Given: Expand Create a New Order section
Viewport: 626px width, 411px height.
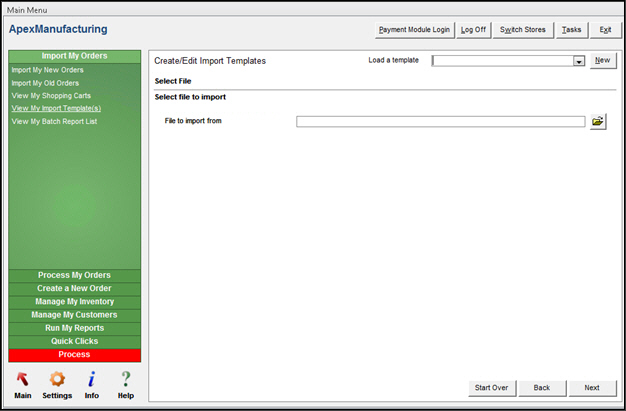Looking at the screenshot, I should coord(75,288).
